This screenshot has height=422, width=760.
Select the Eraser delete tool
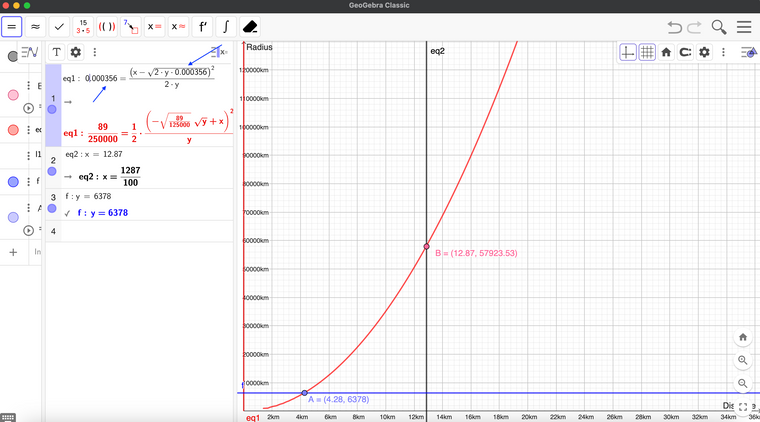[x=251, y=27]
